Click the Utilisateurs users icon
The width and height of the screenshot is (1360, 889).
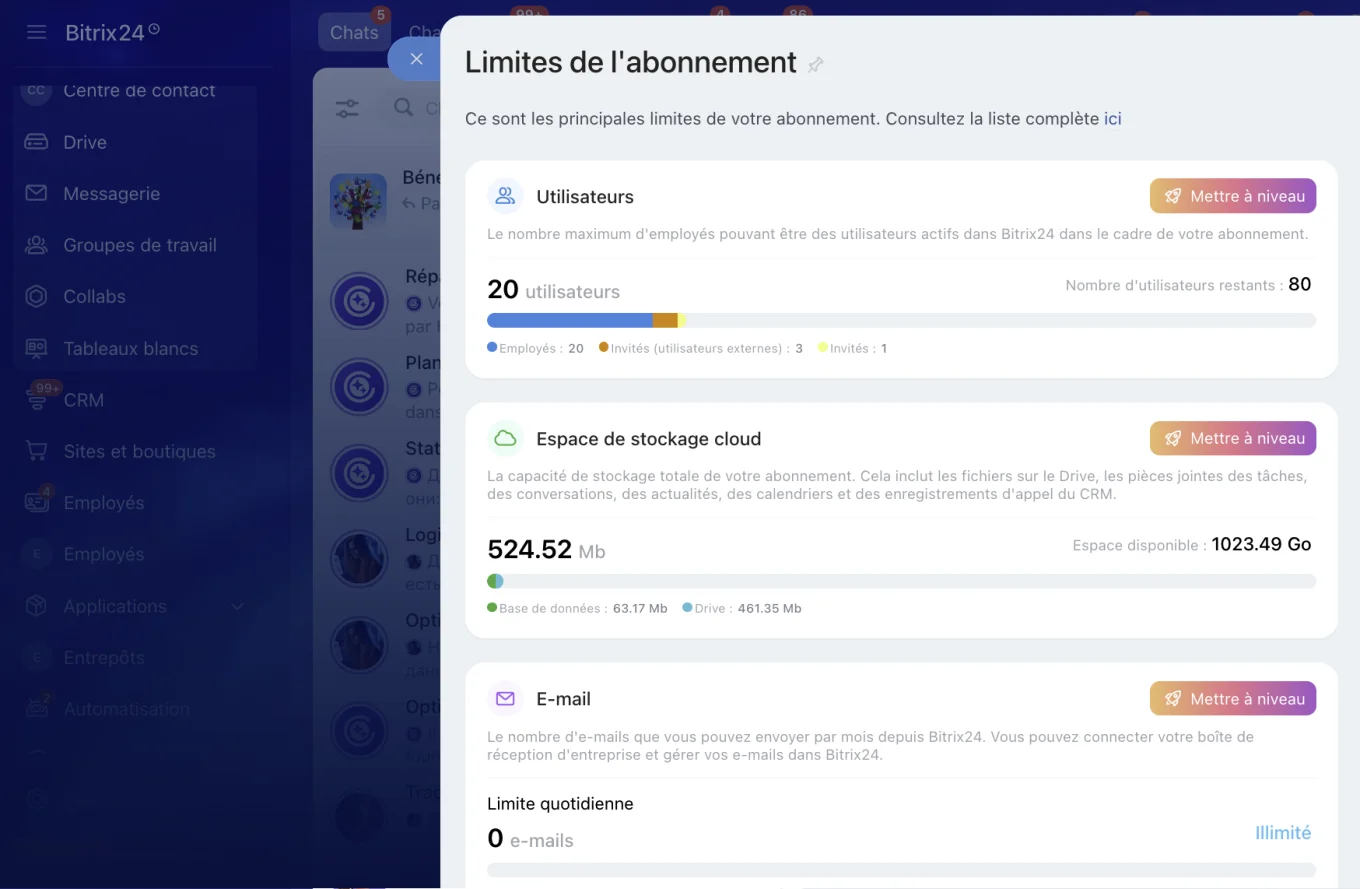click(x=505, y=196)
